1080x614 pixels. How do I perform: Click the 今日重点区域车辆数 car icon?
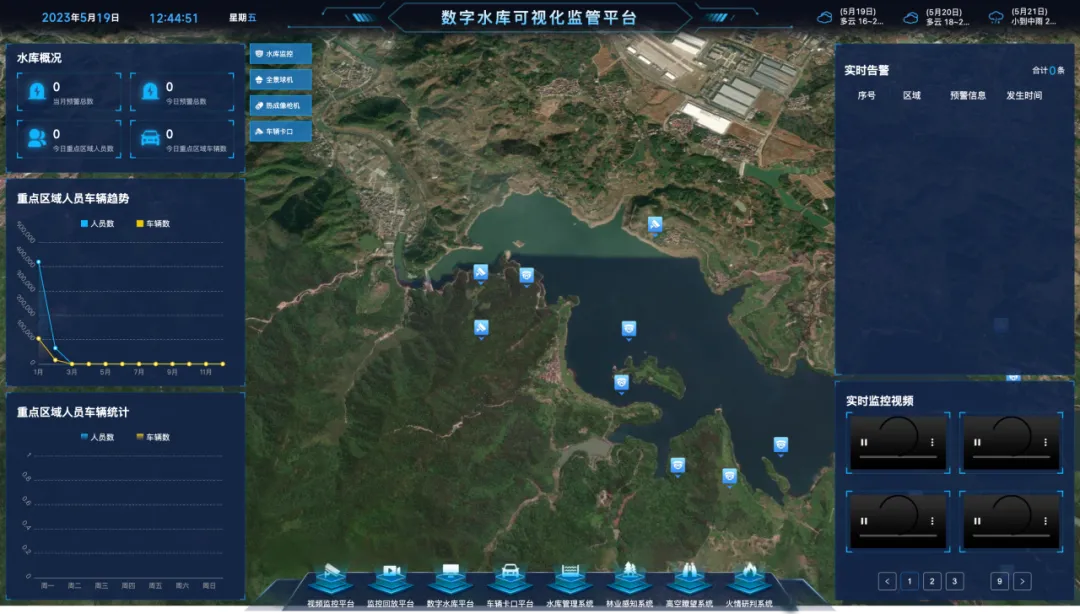150,138
